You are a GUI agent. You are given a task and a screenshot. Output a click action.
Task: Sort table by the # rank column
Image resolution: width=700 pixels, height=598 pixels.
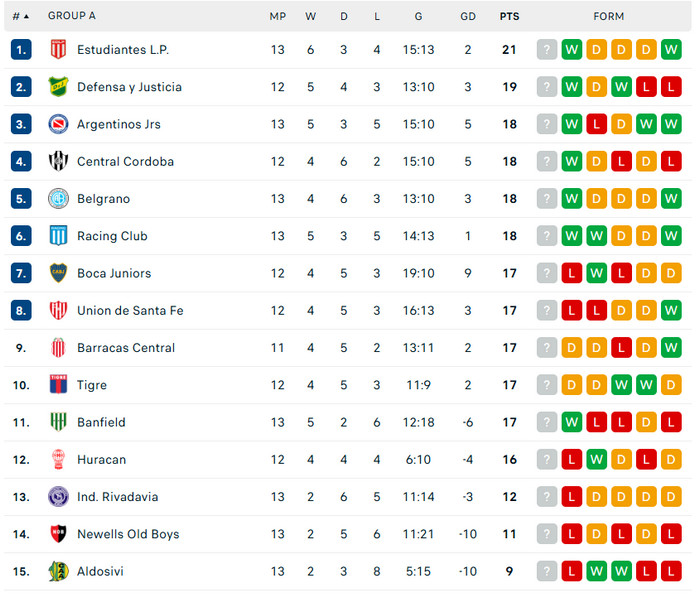(x=20, y=16)
